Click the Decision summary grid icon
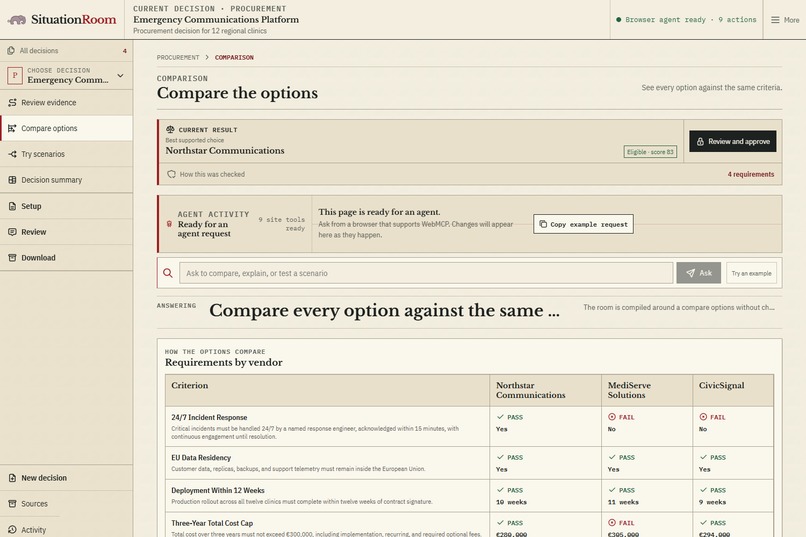 pos(12,180)
